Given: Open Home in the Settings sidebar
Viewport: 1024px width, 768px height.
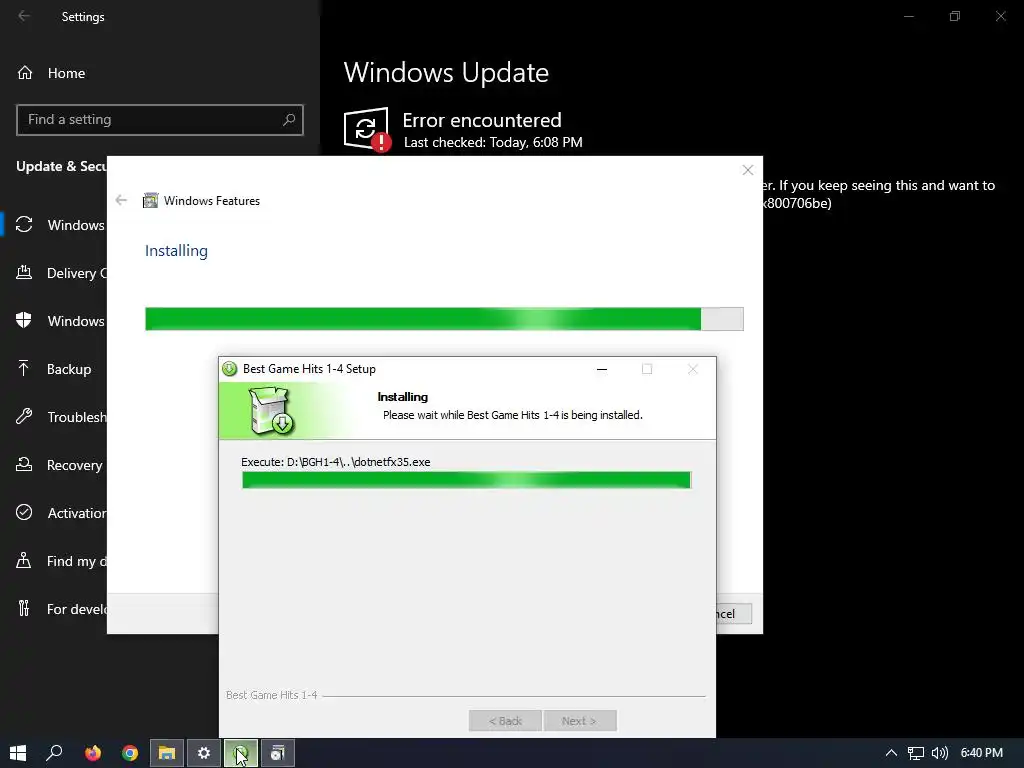Looking at the screenshot, I should point(52,73).
